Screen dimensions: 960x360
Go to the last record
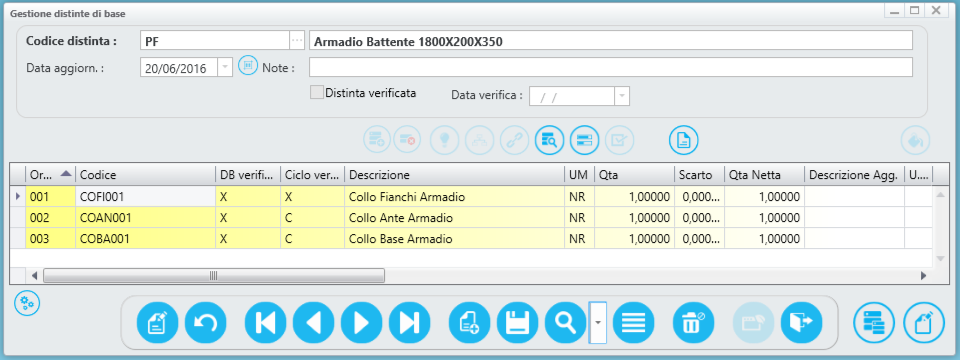[410, 323]
